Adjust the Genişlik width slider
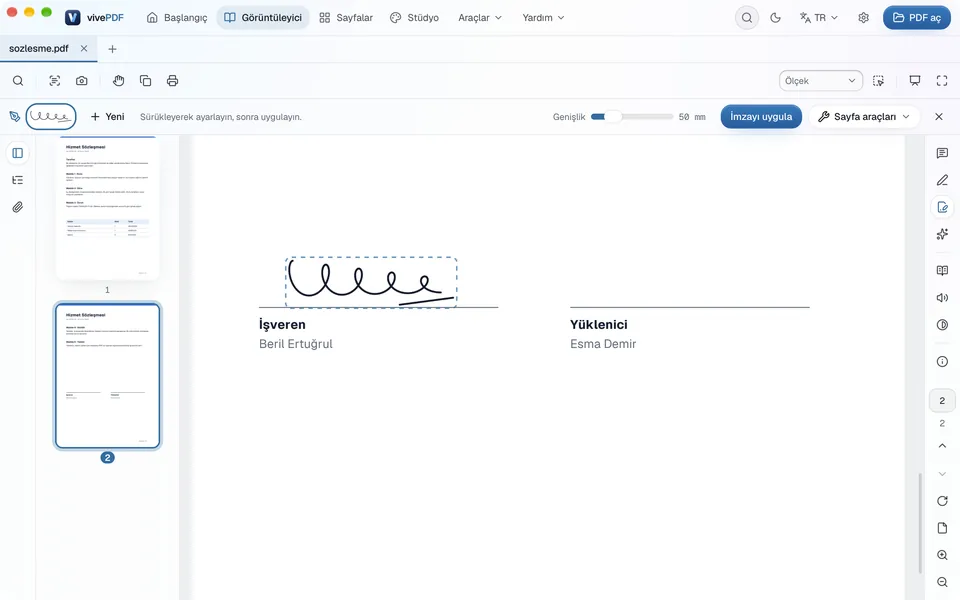The image size is (960, 600). pyautogui.click(x=632, y=116)
